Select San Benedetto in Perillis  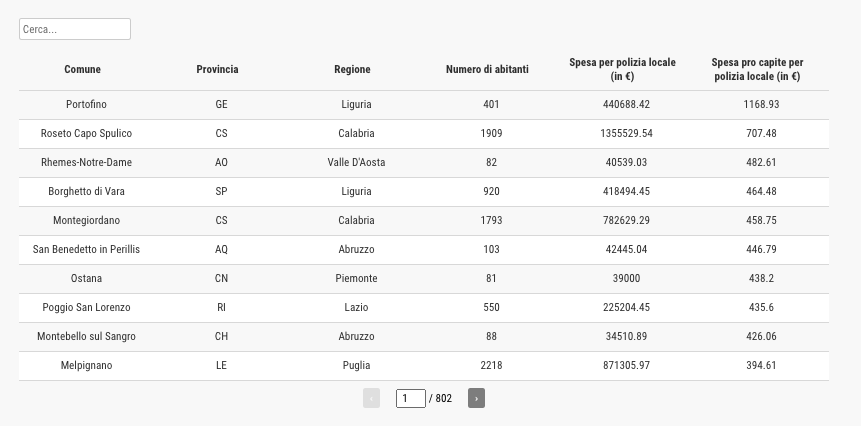[x=86, y=250]
